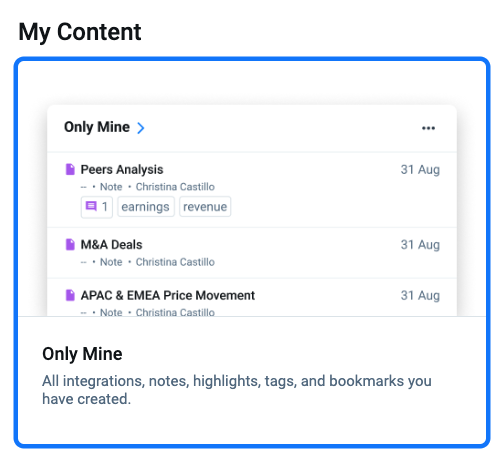The width and height of the screenshot is (500, 473).
Task: Open the Peers Analysis note
Action: [x=122, y=169]
